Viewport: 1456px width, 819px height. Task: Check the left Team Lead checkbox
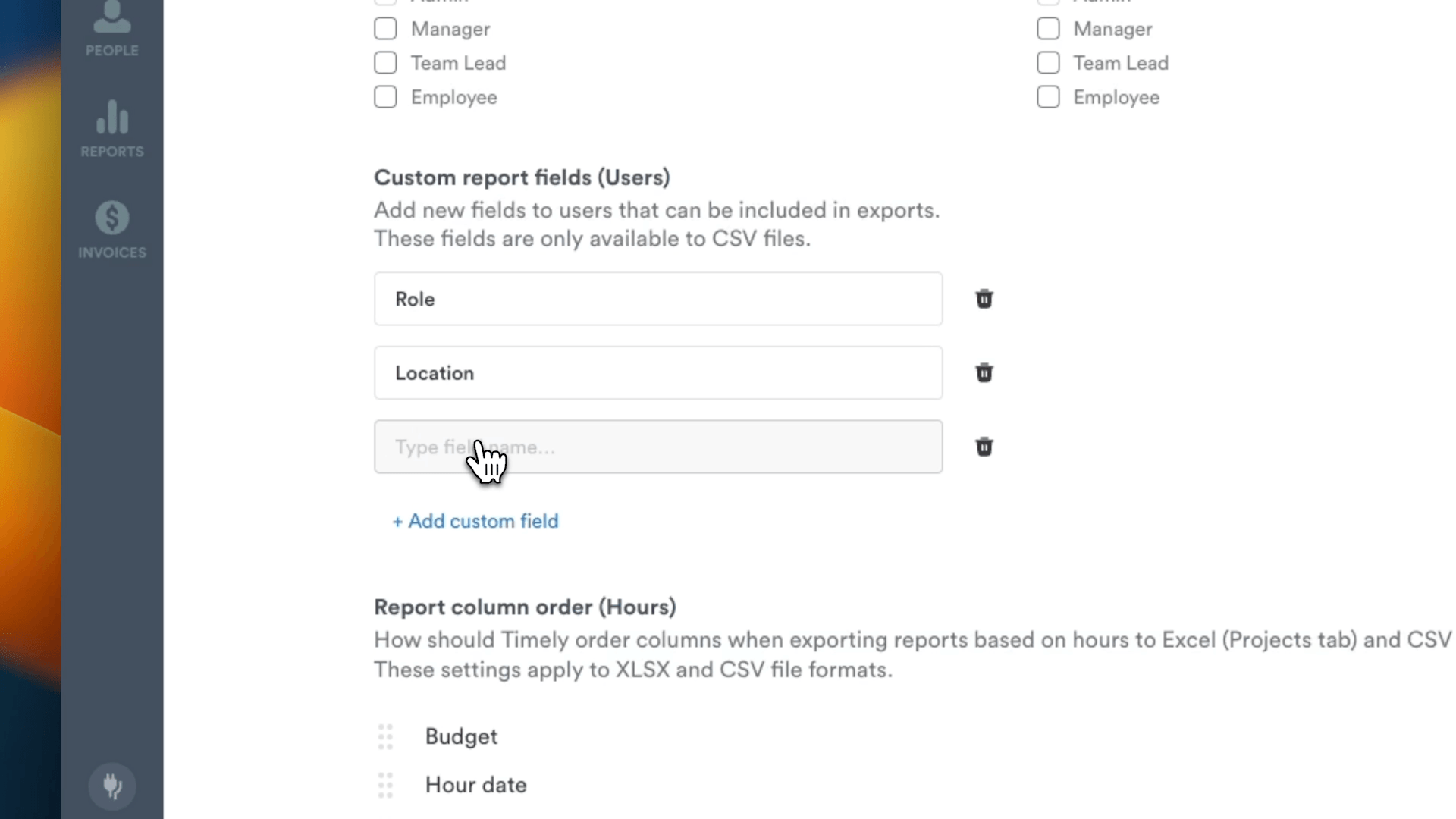pos(385,63)
